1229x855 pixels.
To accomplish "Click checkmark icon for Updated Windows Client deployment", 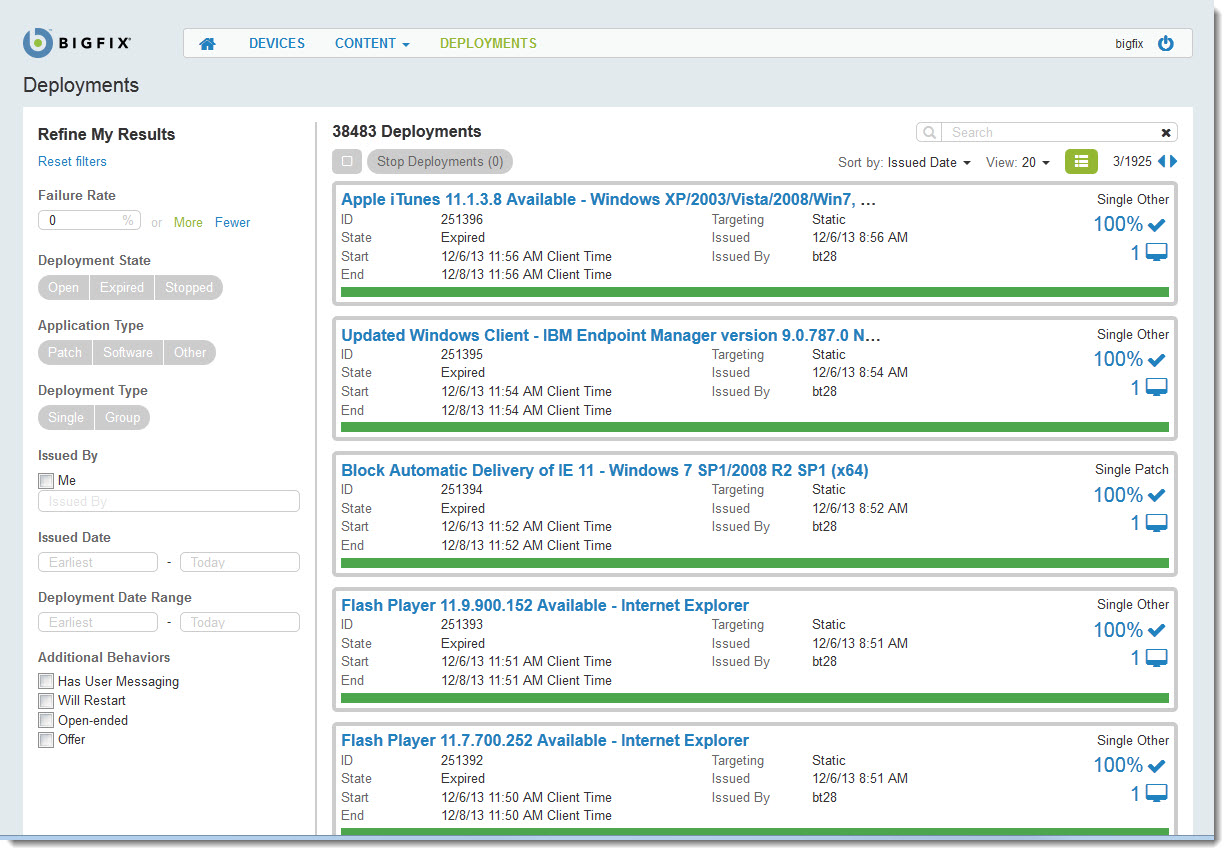I will [1157, 360].
